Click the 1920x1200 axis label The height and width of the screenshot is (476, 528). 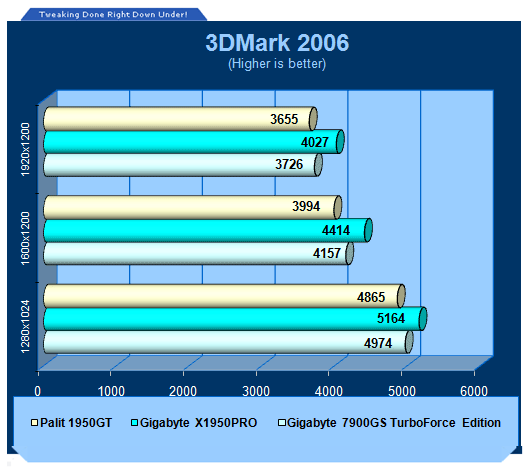pos(25,149)
